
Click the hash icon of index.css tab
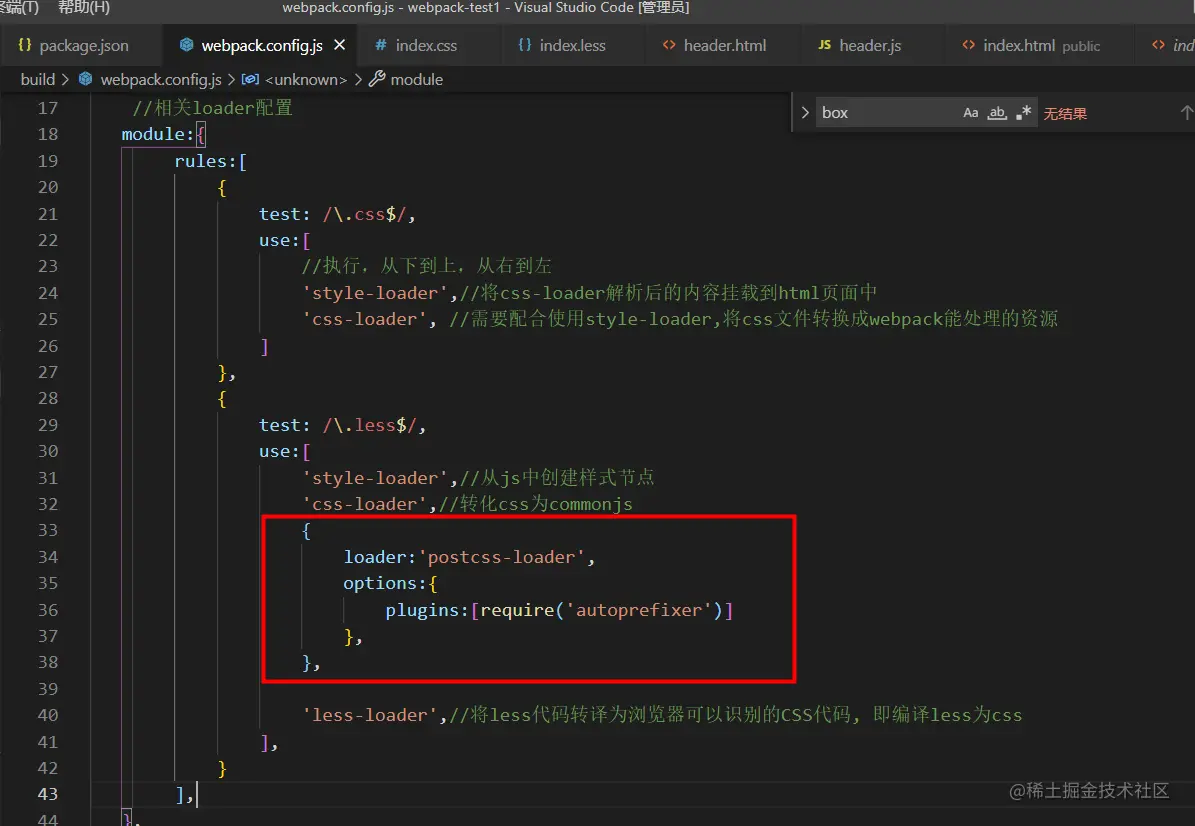tap(380, 45)
